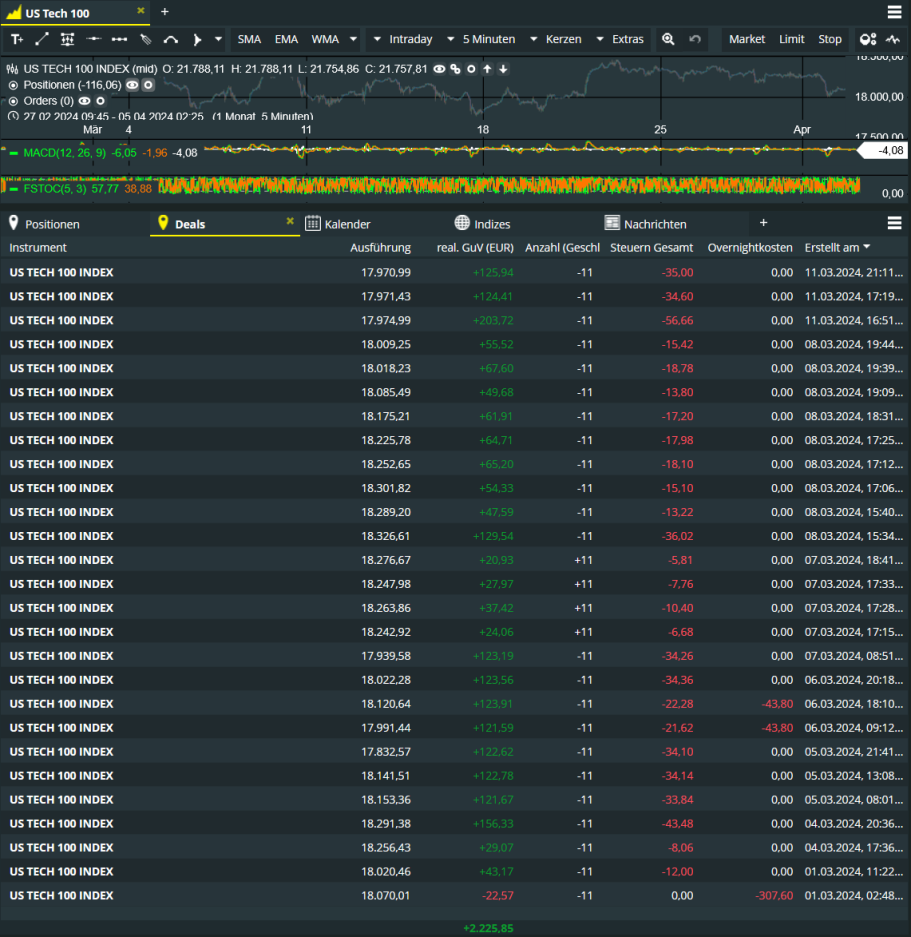The image size is (911, 937).
Task: Click the clock icon beside date range
Action: pos(13,116)
